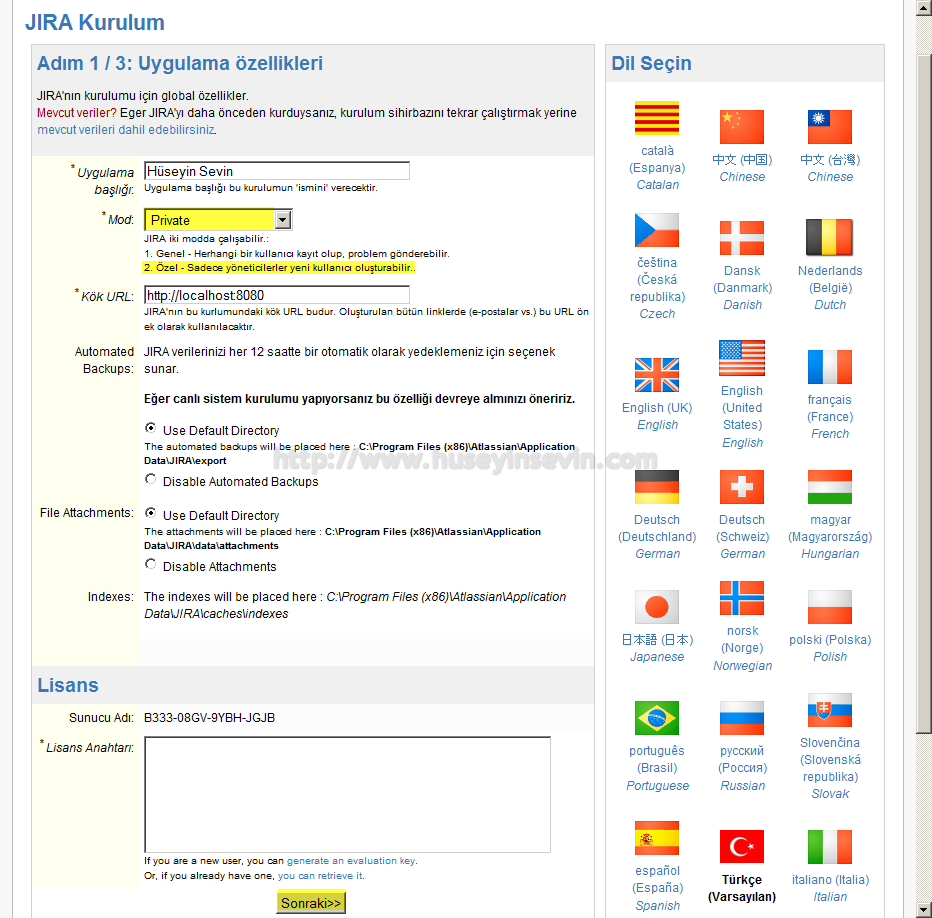Select the Italian flag icon
Image resolution: width=932 pixels, height=918 pixels.
830,847
